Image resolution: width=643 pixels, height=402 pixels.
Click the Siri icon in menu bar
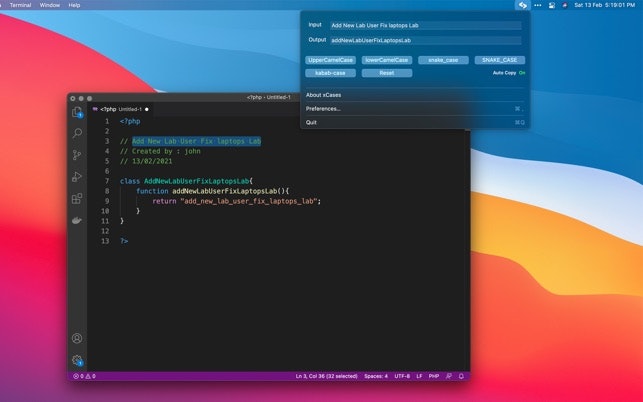pos(565,5)
